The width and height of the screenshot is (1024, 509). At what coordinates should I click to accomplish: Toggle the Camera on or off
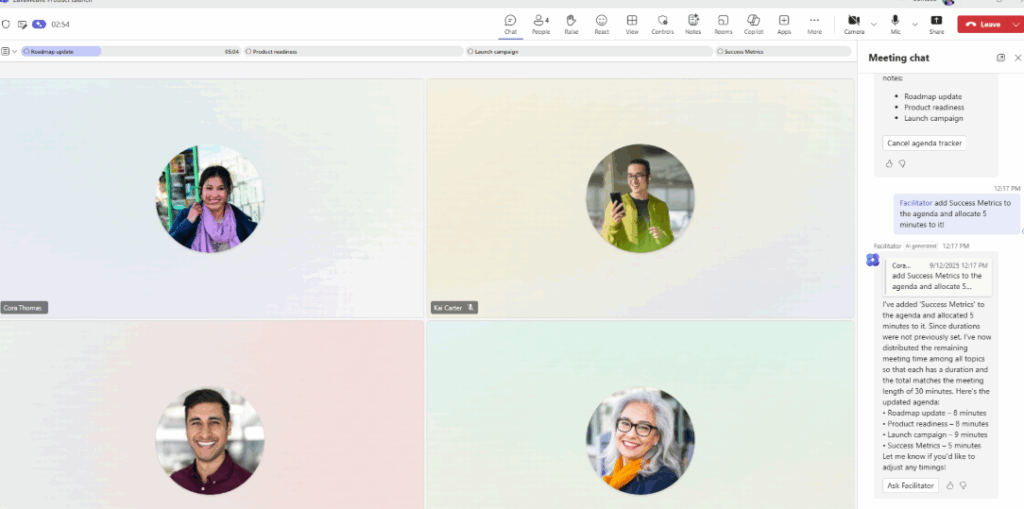[x=853, y=23]
